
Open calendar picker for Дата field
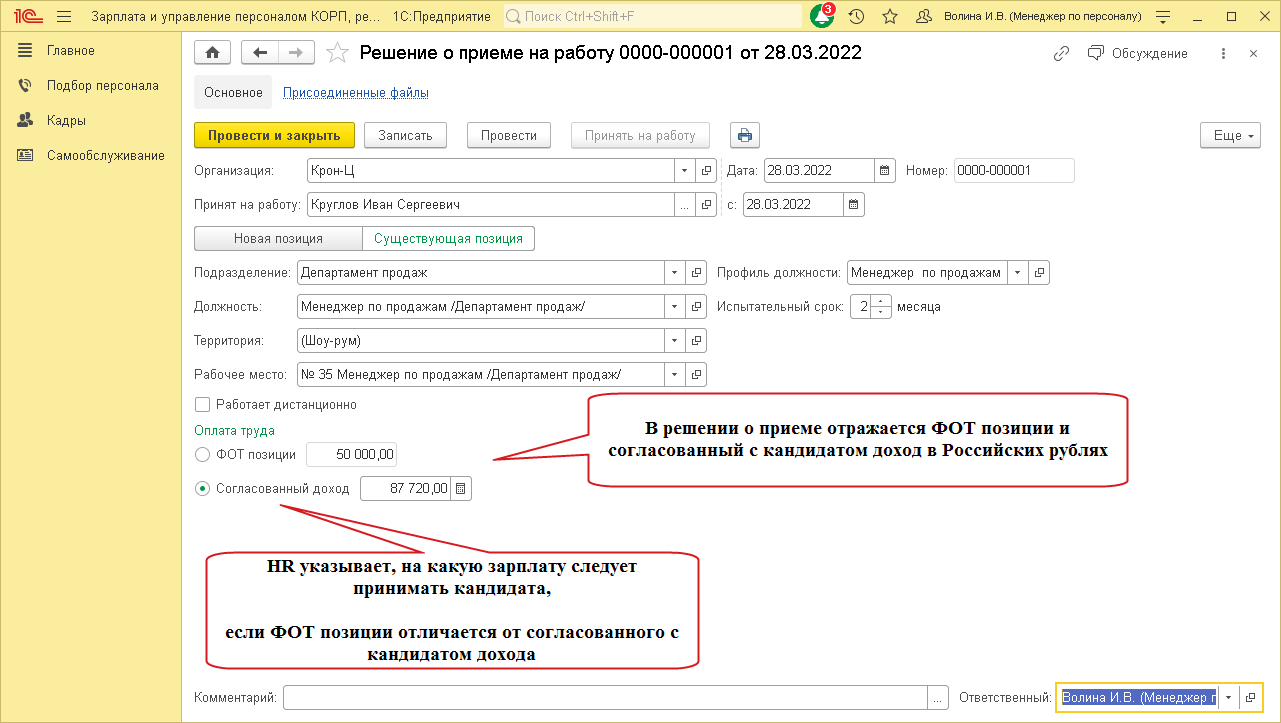(x=885, y=171)
